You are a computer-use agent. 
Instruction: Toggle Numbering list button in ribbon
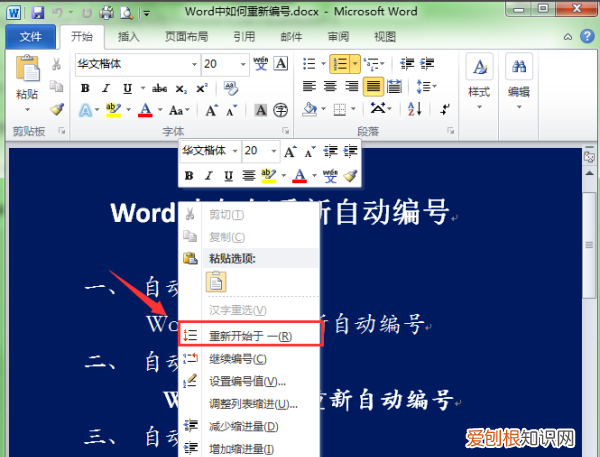click(x=340, y=64)
